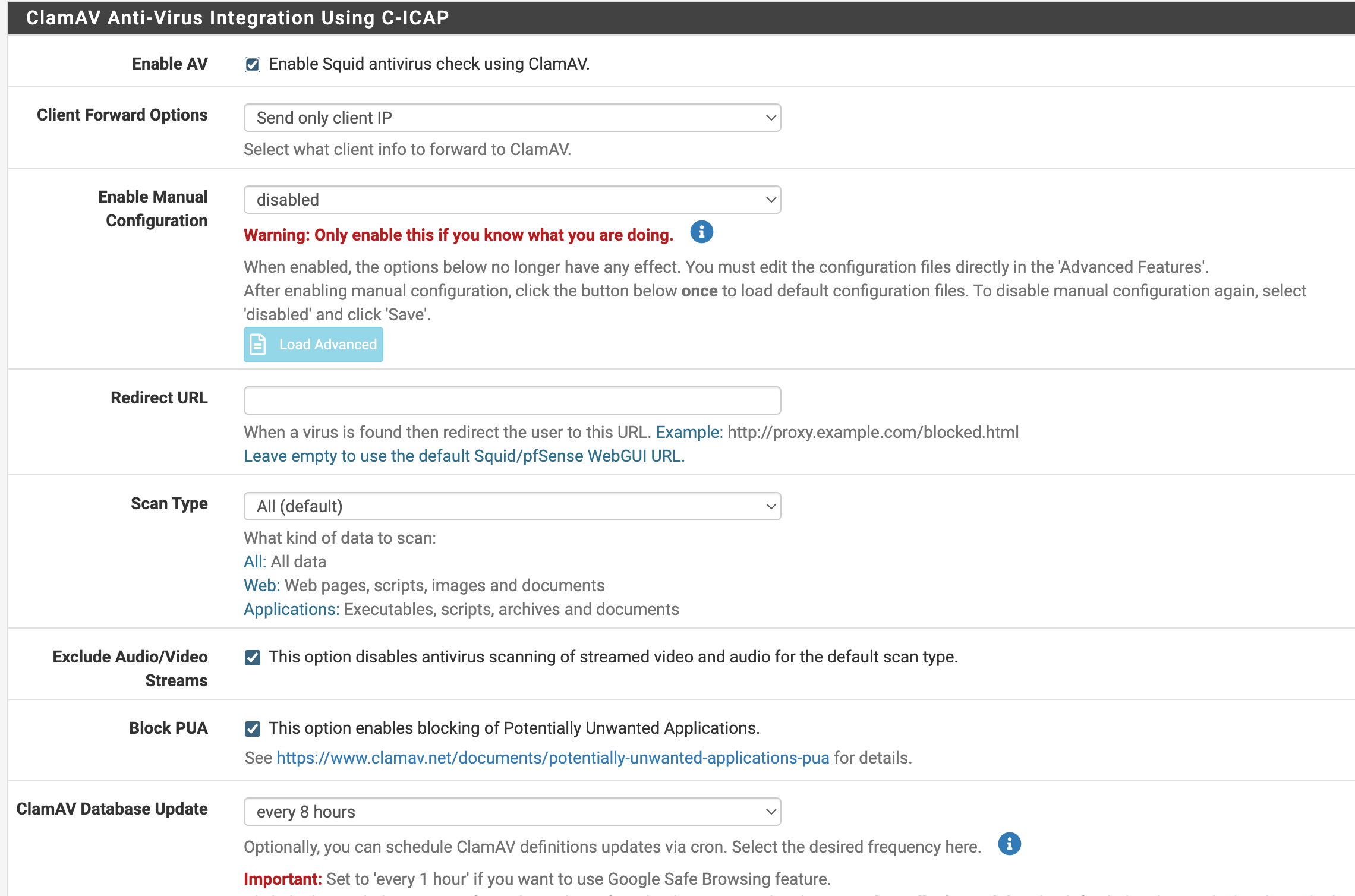Screen dimensions: 1355x896
Task: Open Client Forward Options dropdown
Action: 512,118
